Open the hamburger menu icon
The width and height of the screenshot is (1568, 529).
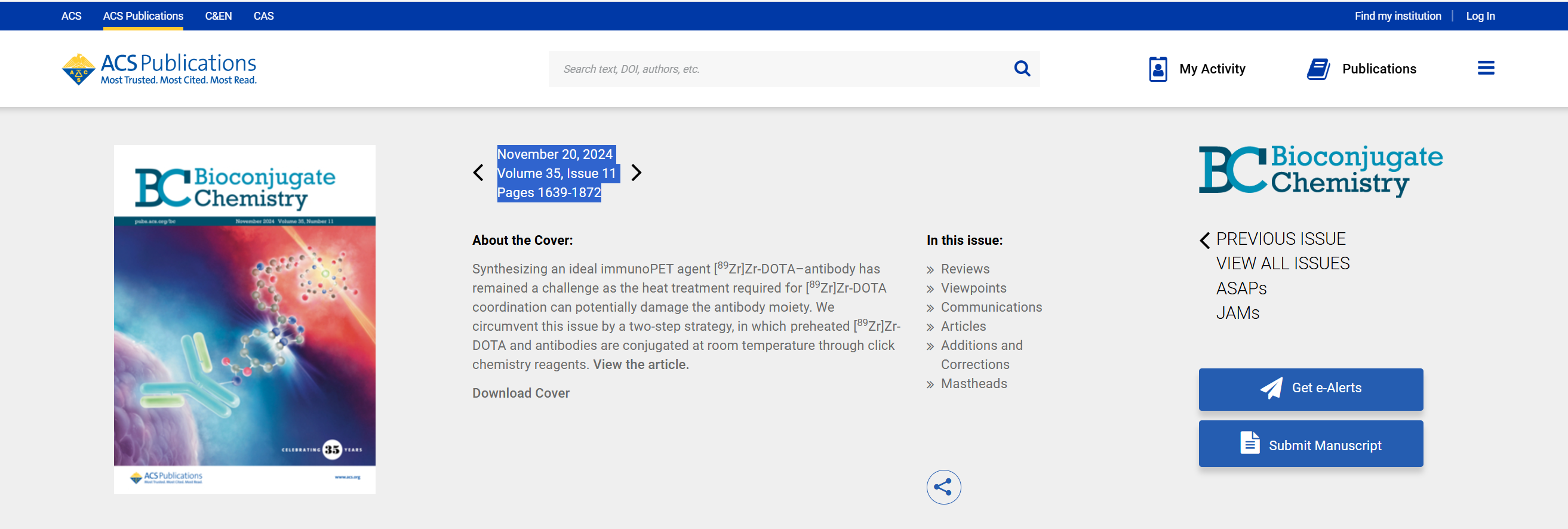tap(1486, 68)
